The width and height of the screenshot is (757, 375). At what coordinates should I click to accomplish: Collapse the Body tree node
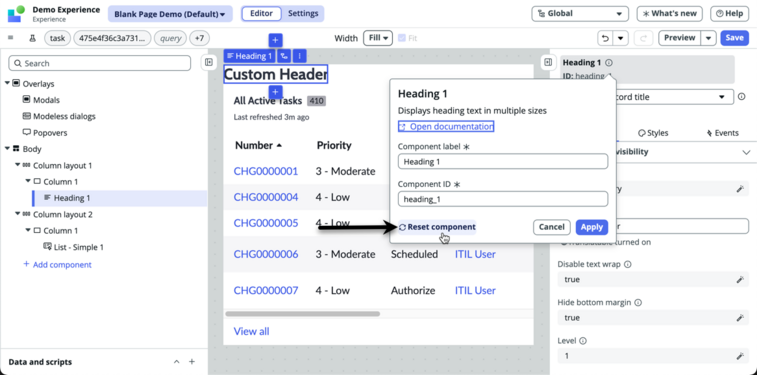click(x=7, y=149)
